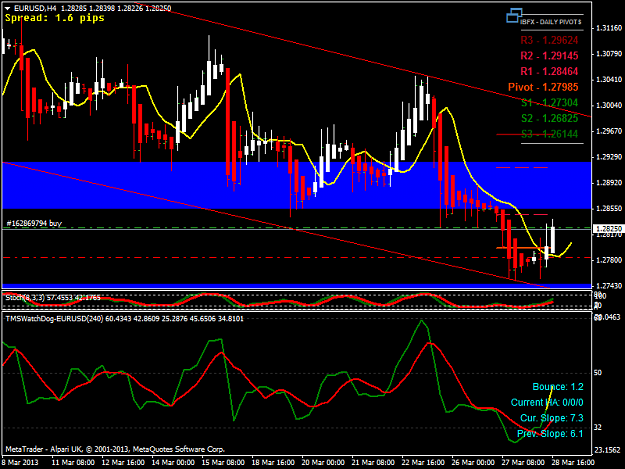
Task: Select the #162869794 buy order label
Action: [34, 223]
